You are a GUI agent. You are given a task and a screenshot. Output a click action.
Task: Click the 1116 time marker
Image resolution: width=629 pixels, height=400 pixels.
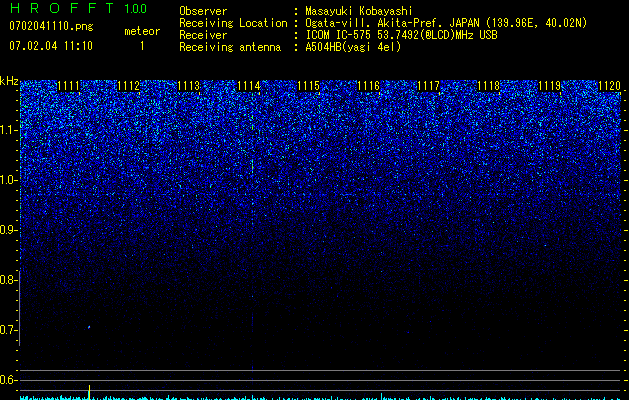[x=369, y=86]
